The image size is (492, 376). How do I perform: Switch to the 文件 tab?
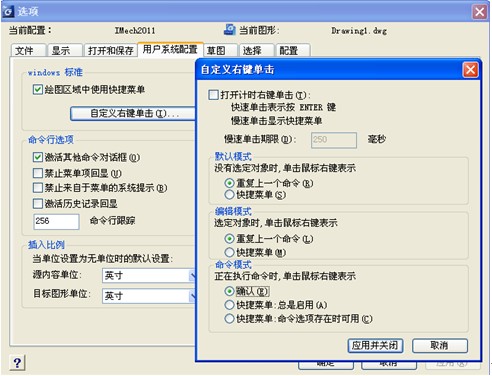(x=28, y=50)
